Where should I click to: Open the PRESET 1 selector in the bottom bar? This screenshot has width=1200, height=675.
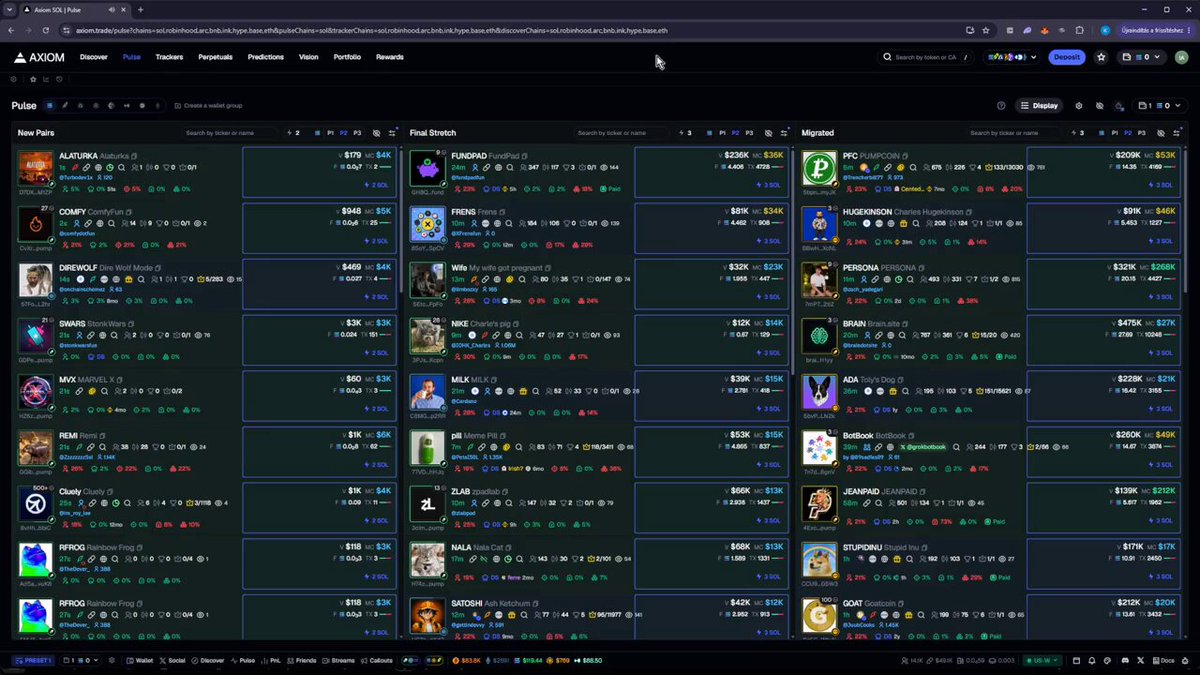click(x=32, y=660)
